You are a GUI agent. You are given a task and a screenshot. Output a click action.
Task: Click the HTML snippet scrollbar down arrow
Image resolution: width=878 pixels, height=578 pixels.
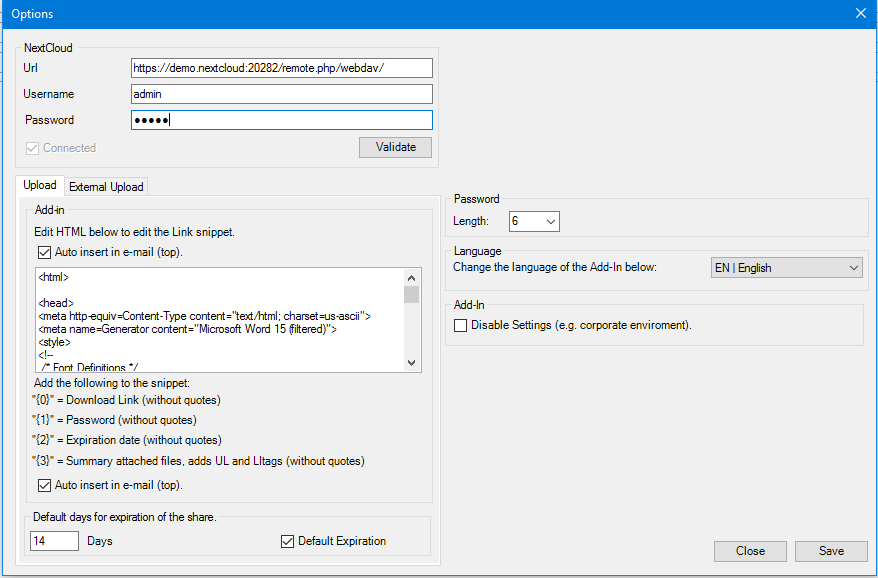click(x=412, y=363)
